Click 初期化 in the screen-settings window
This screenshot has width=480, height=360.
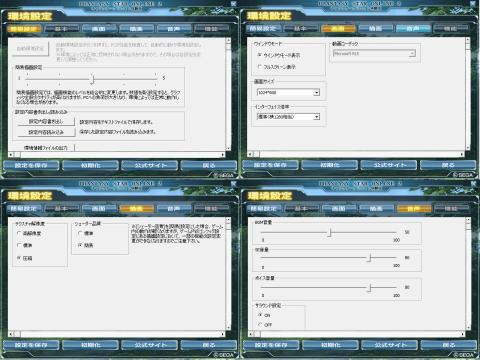point(330,165)
